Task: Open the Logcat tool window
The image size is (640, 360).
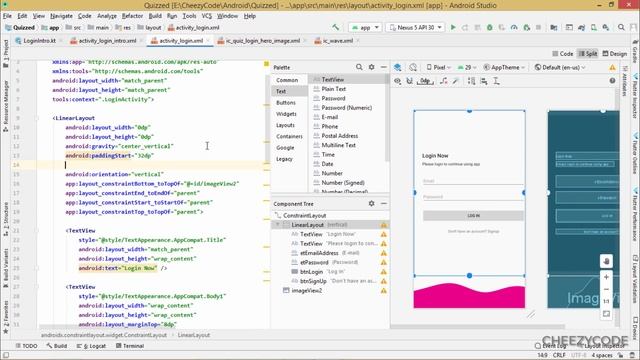Action: pos(92,346)
